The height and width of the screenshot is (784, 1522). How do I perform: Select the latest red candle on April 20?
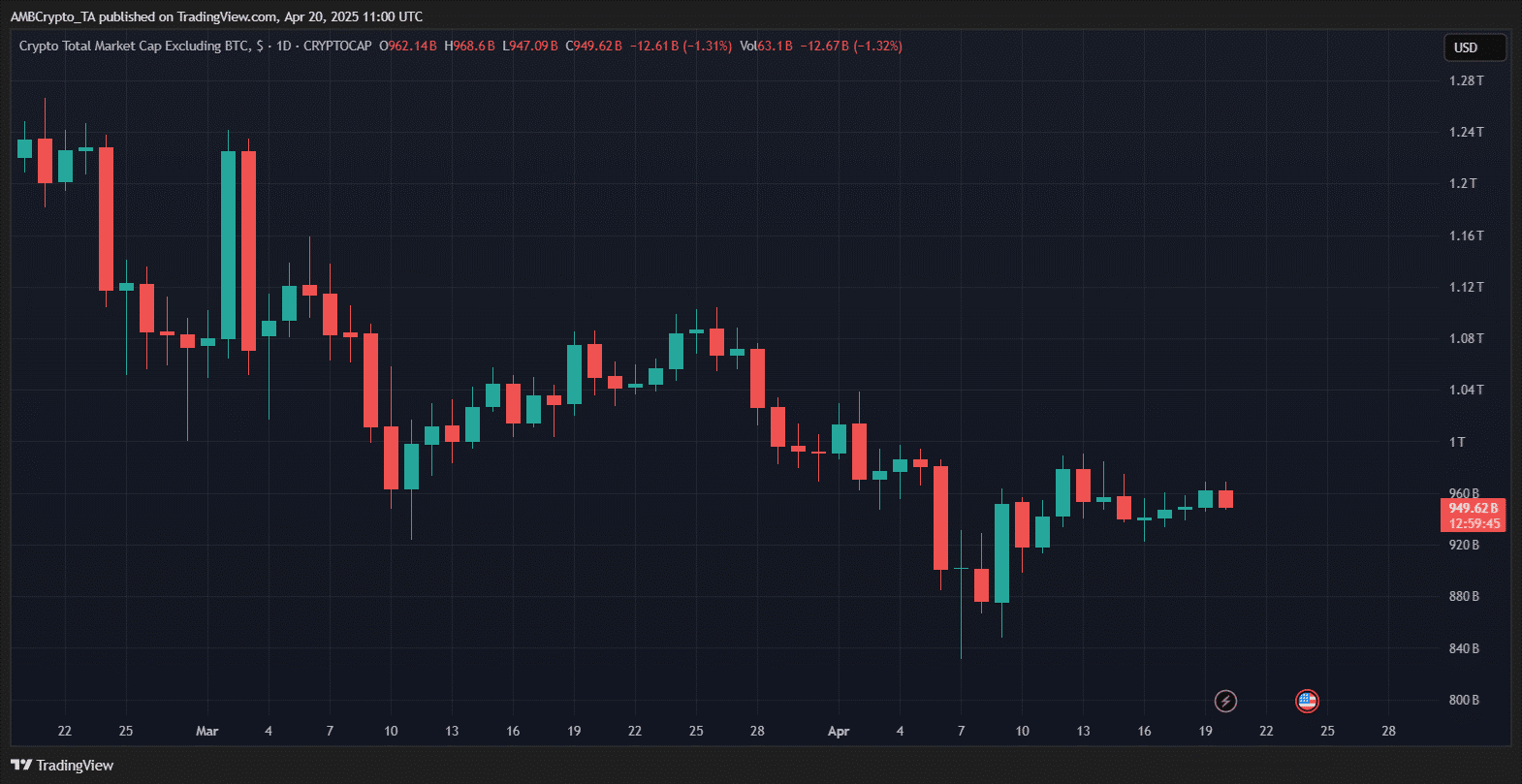pos(1225,498)
